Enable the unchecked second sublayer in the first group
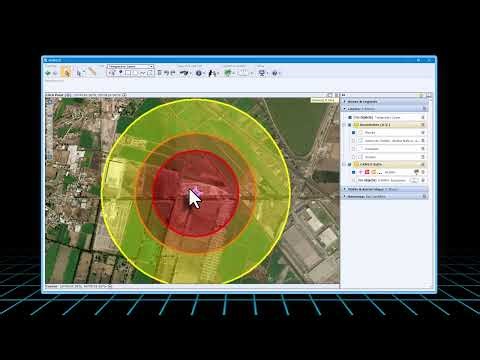 353,140
